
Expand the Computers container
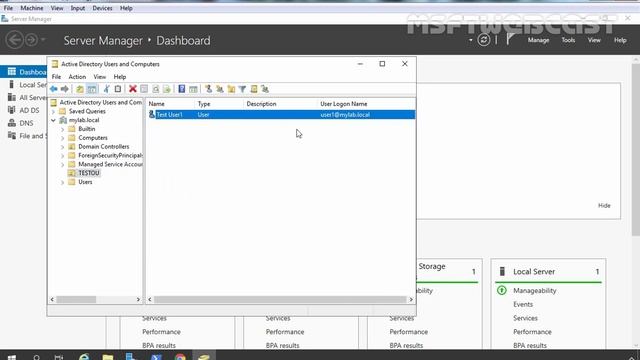(62, 138)
